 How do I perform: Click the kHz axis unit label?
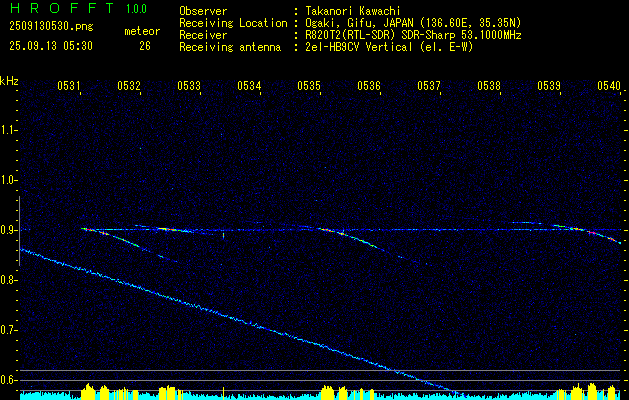9,81
